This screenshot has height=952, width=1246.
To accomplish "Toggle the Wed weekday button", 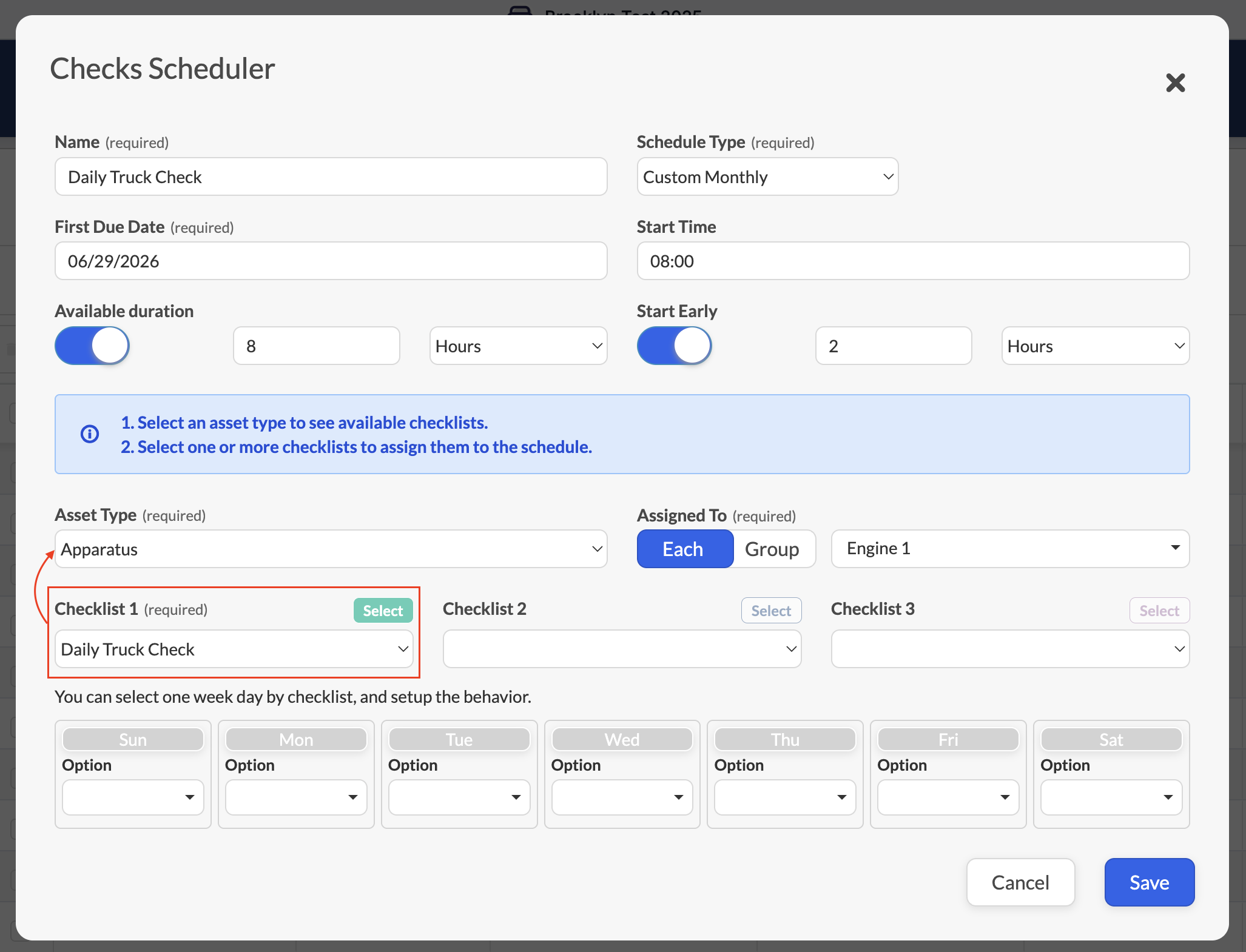I will tap(622, 739).
